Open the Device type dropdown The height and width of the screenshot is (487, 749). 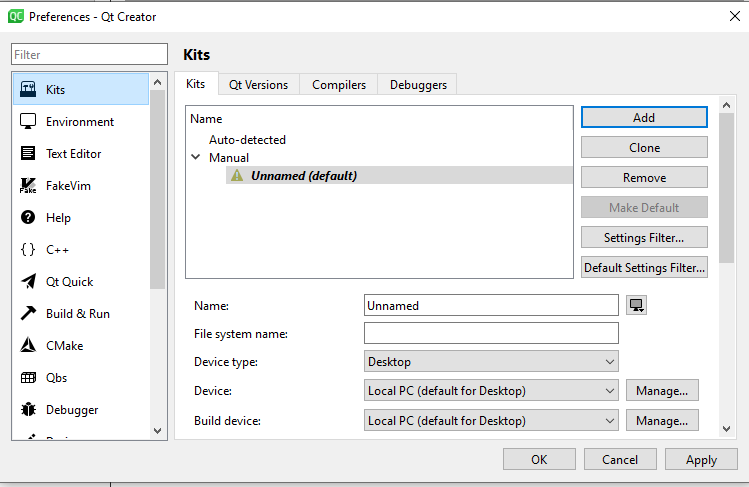tap(491, 362)
